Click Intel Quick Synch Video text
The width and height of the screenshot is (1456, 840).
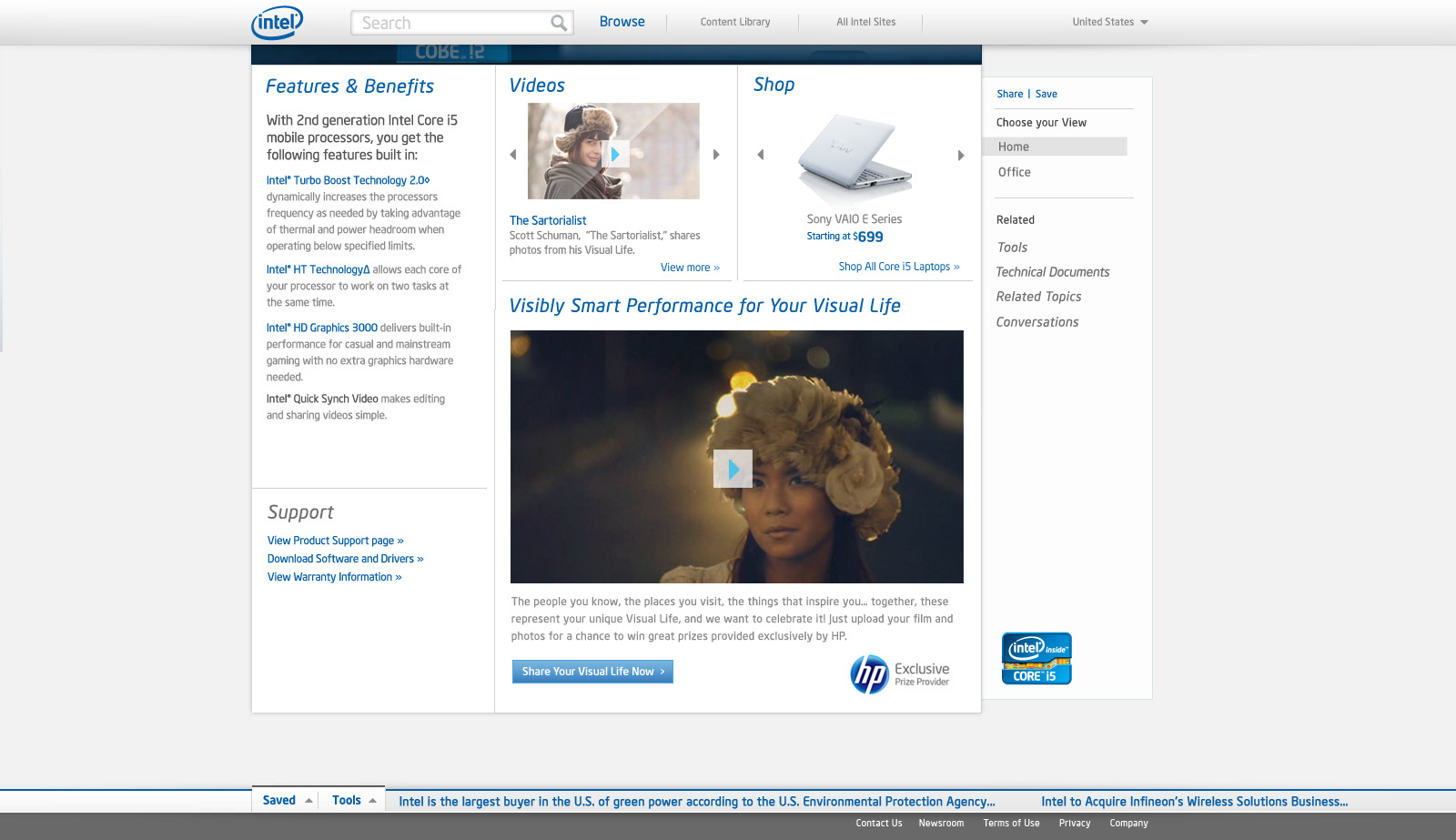pyautogui.click(x=322, y=399)
